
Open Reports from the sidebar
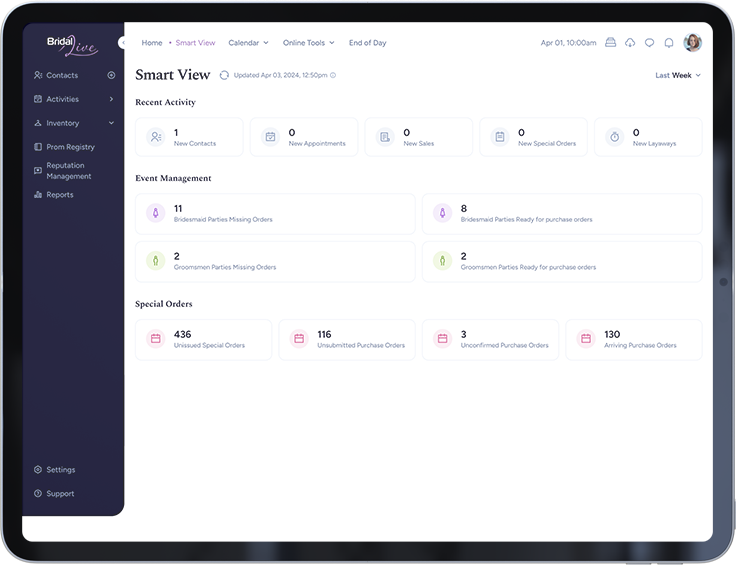coord(60,195)
